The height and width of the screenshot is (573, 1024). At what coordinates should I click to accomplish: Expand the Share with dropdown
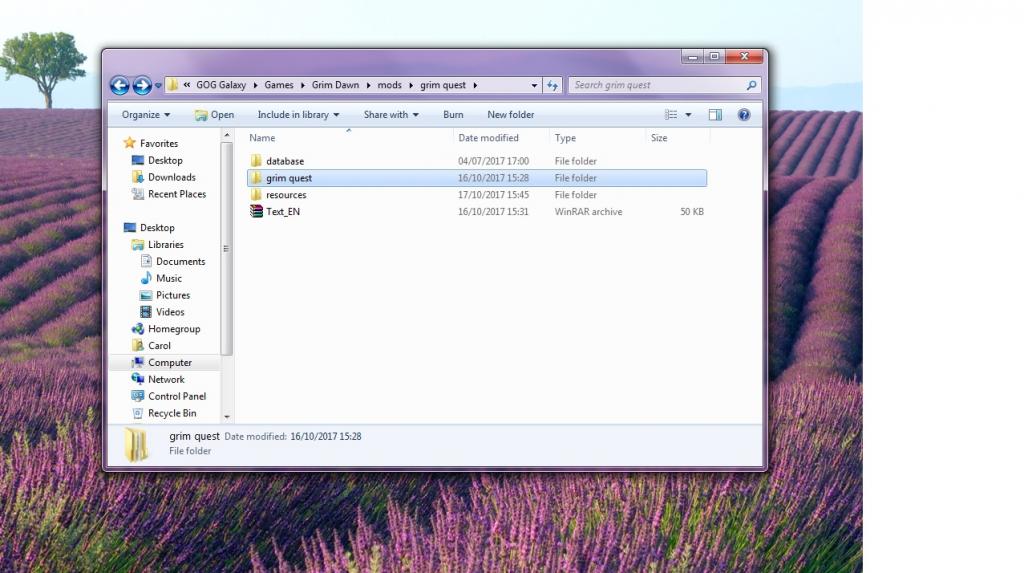tap(391, 115)
